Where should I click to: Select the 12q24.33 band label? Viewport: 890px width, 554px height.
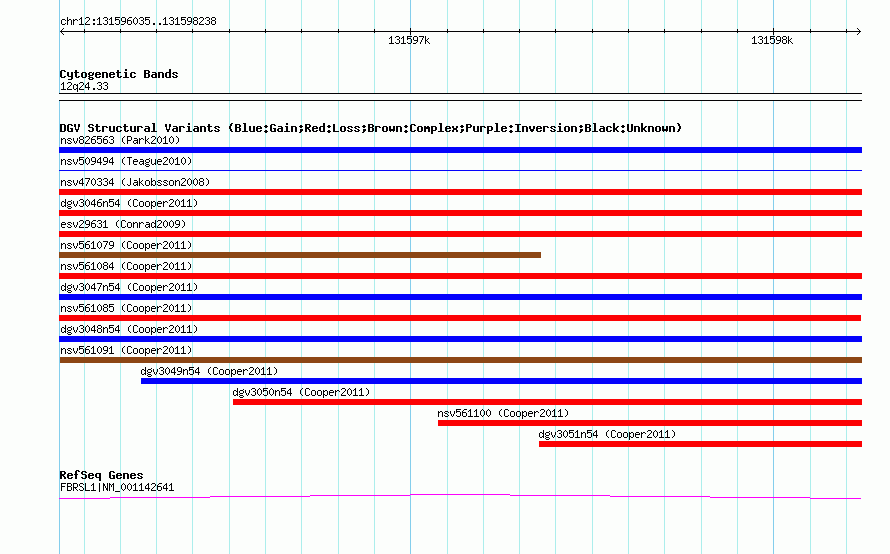pos(84,86)
